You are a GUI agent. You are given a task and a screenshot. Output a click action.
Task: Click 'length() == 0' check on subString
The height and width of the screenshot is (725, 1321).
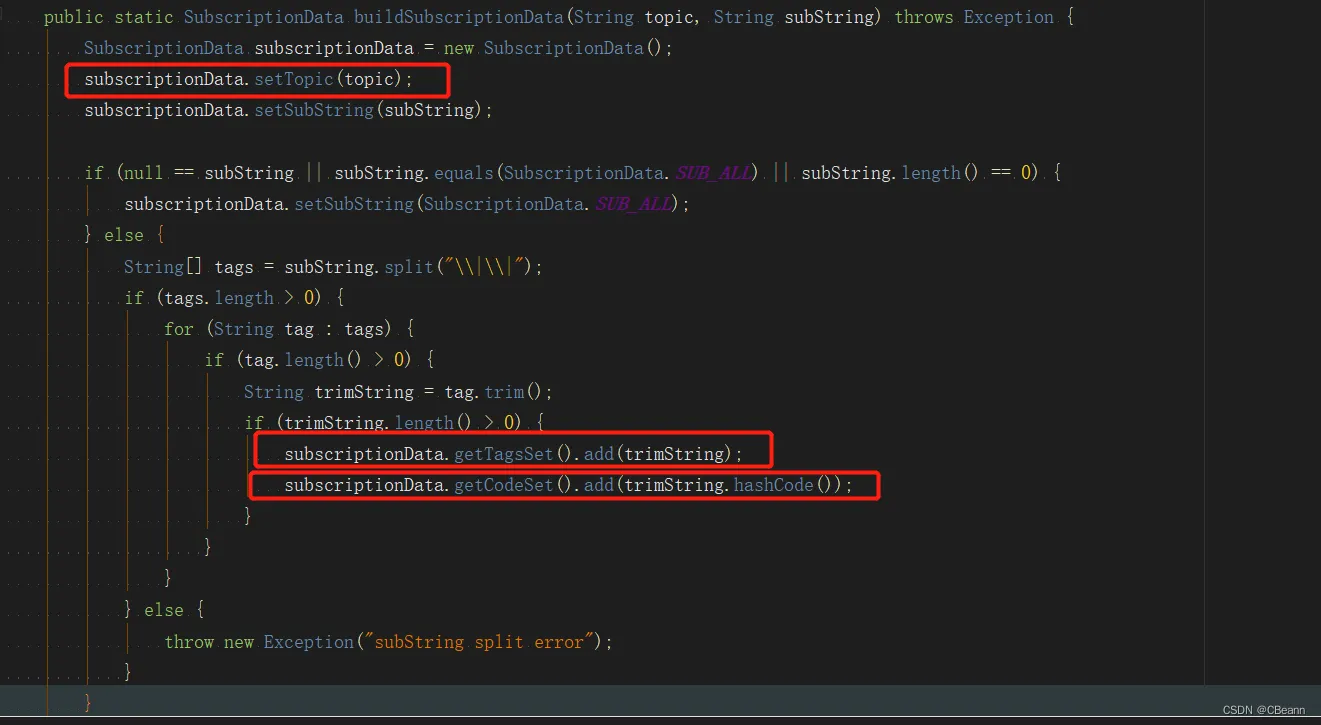coord(970,173)
